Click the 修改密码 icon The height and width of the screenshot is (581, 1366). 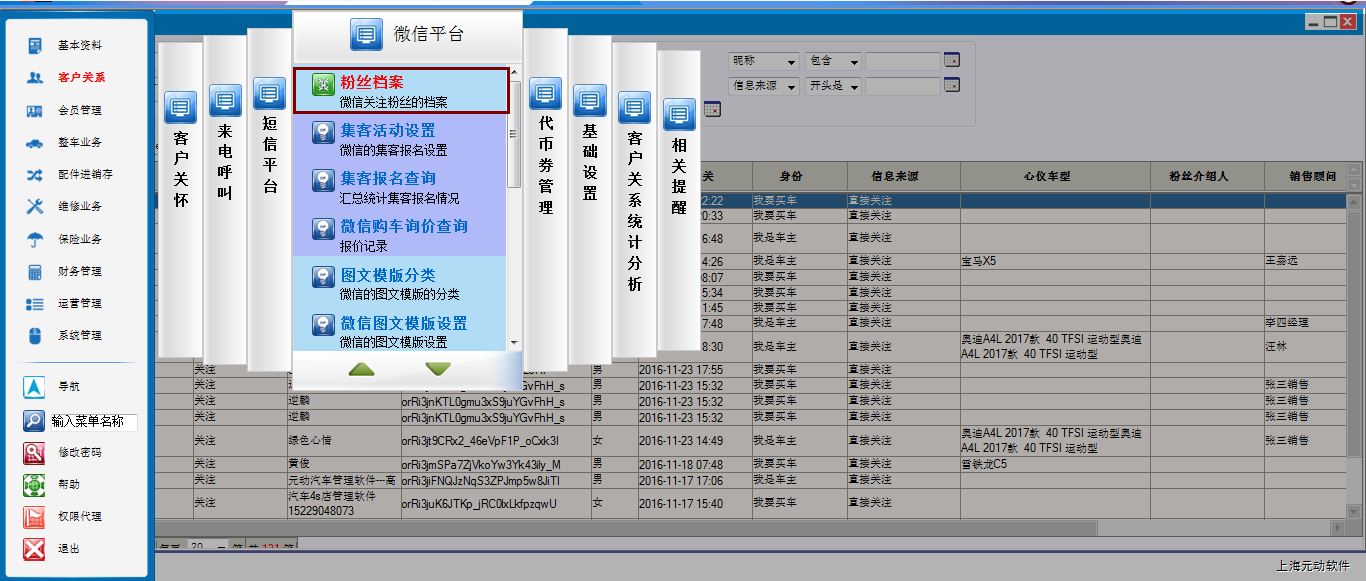coord(34,453)
